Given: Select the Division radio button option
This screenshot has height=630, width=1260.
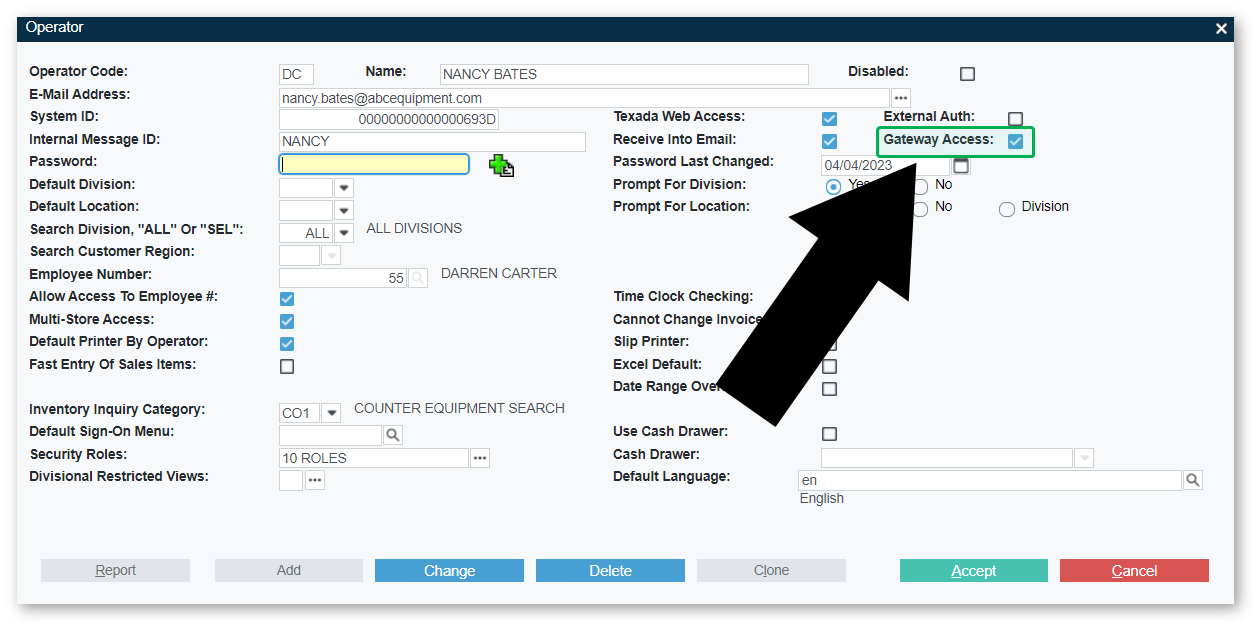Looking at the screenshot, I should pos(1006,208).
